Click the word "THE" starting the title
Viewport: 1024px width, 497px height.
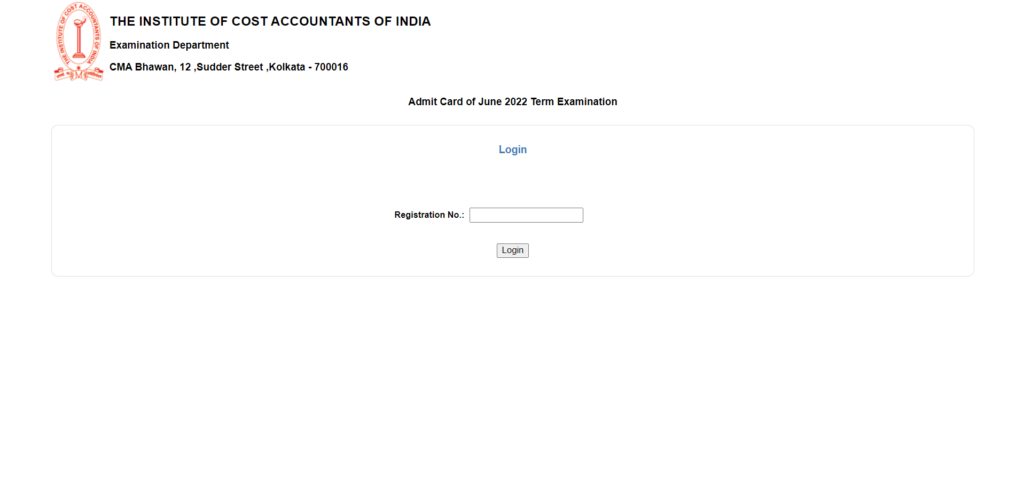tap(122, 22)
